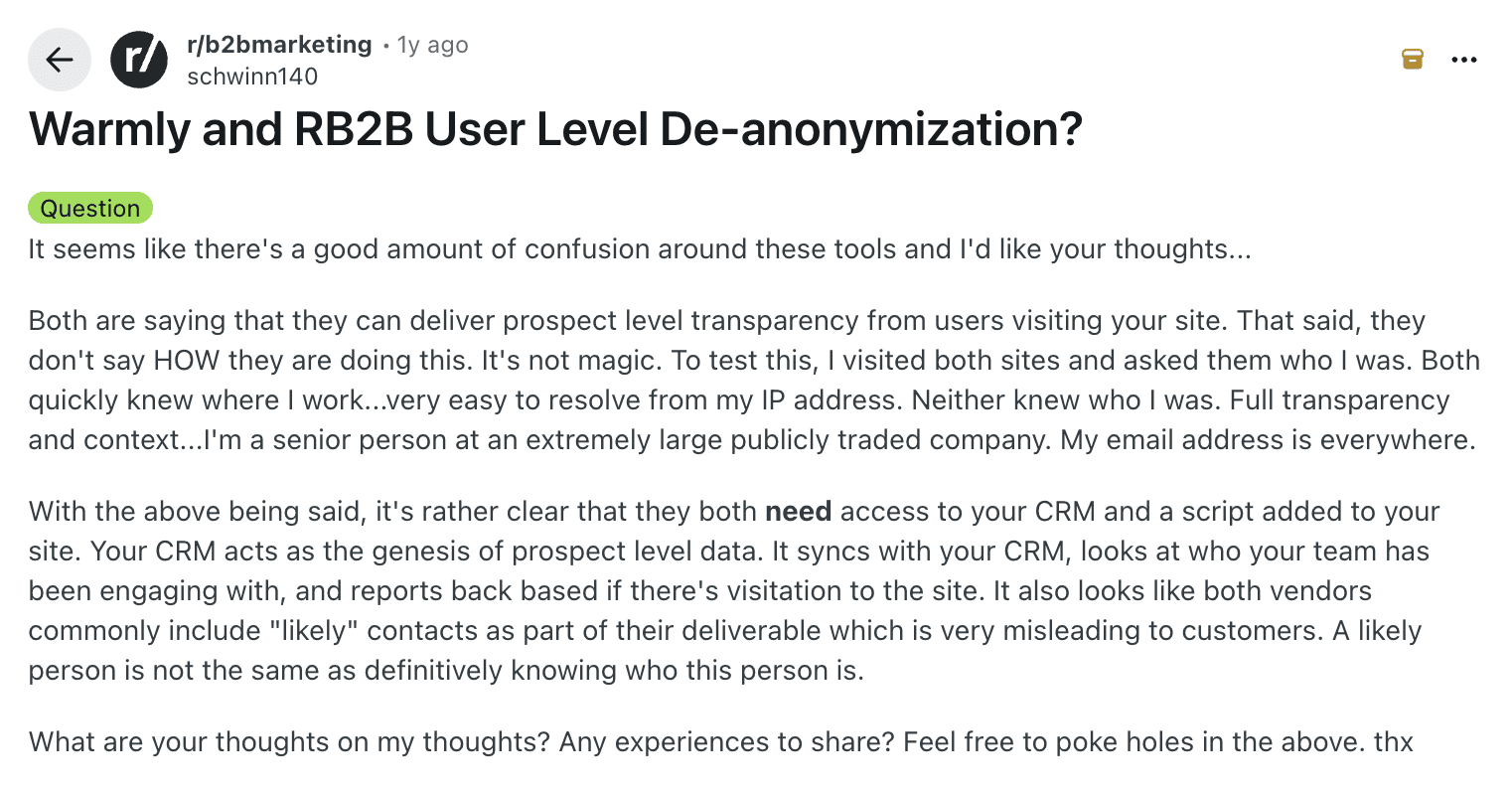Select the bolded word need in the post
The height and width of the screenshot is (791, 1512).
(x=798, y=511)
